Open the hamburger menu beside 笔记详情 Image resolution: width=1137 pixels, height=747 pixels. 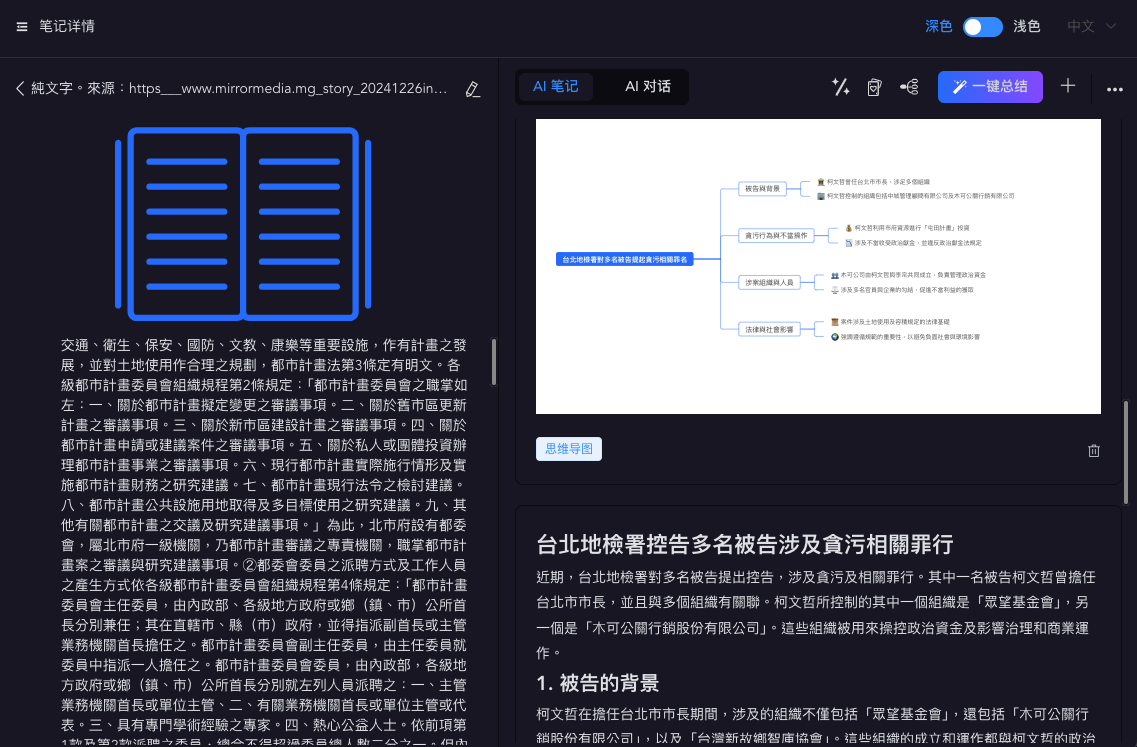click(22, 27)
